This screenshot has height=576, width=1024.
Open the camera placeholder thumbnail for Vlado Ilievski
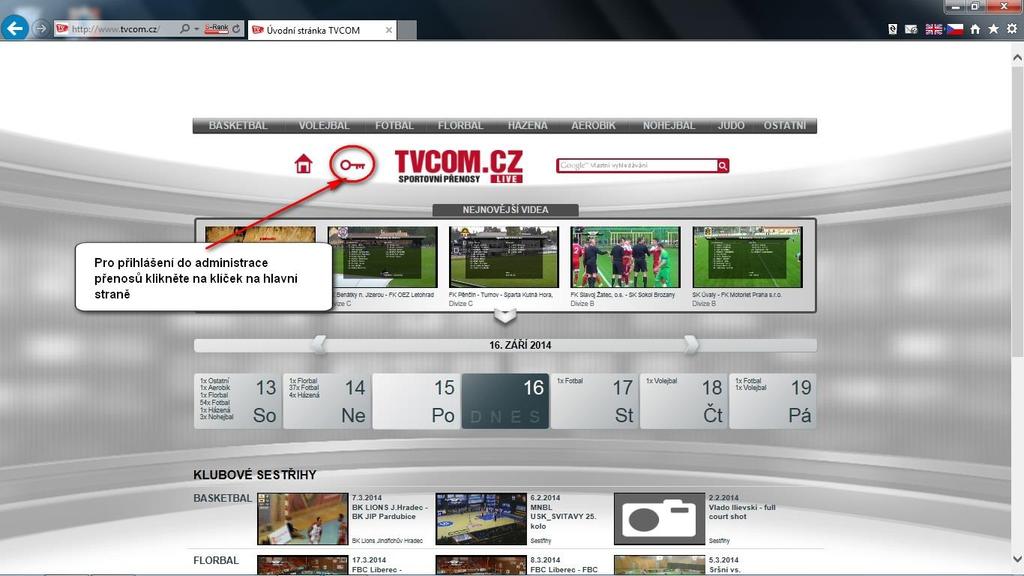tap(660, 519)
